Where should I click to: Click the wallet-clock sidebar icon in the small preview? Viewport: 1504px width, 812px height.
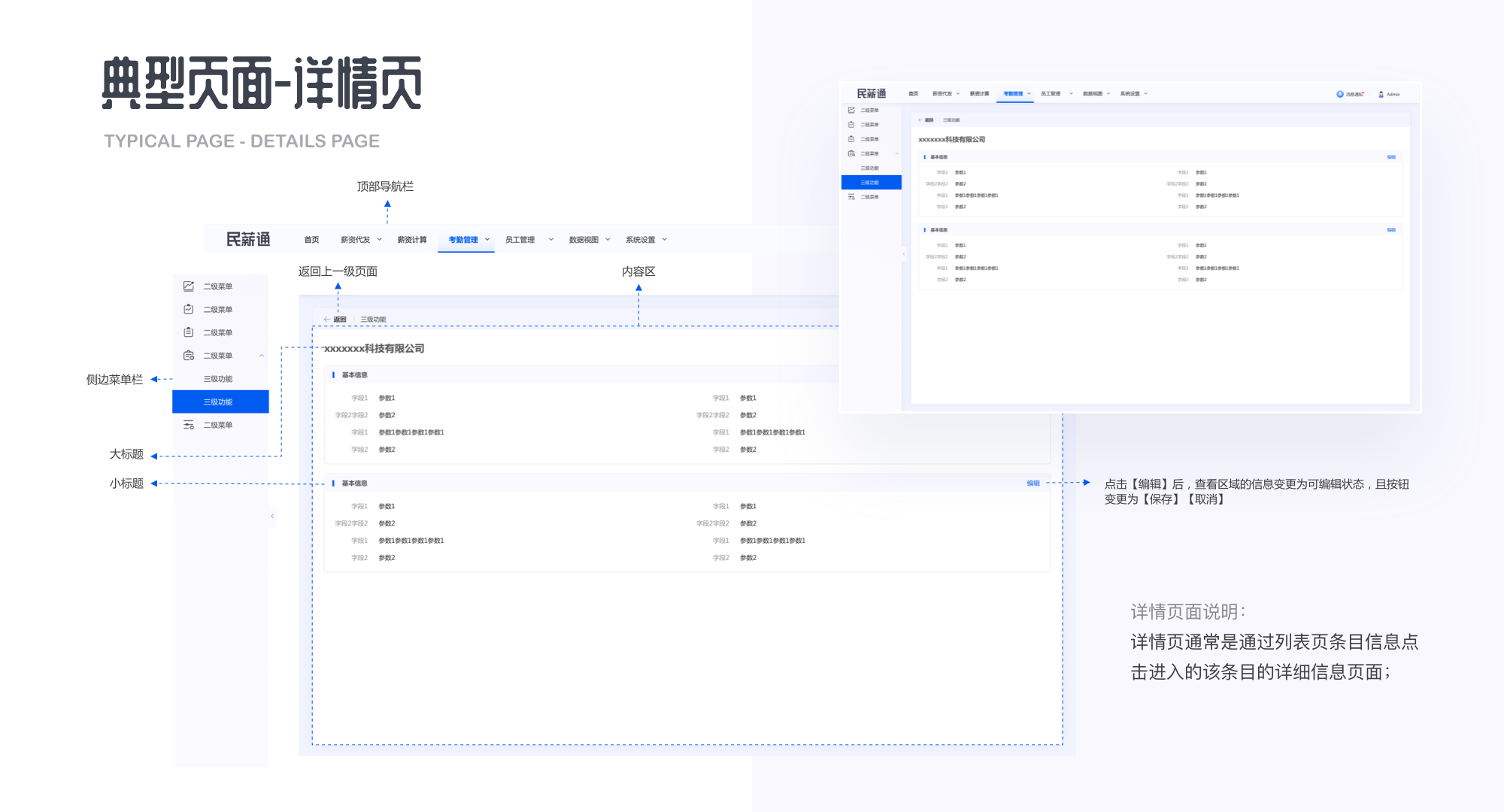[x=851, y=153]
